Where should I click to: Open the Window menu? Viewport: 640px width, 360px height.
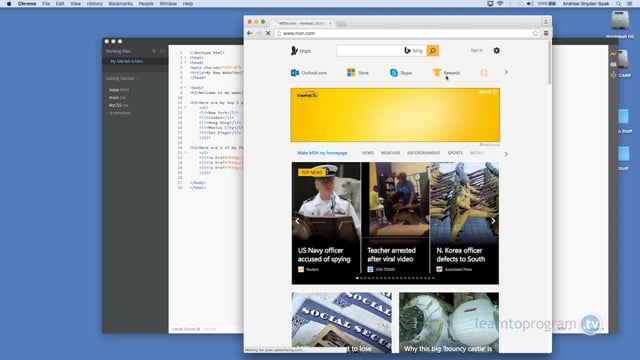pos(168,4)
